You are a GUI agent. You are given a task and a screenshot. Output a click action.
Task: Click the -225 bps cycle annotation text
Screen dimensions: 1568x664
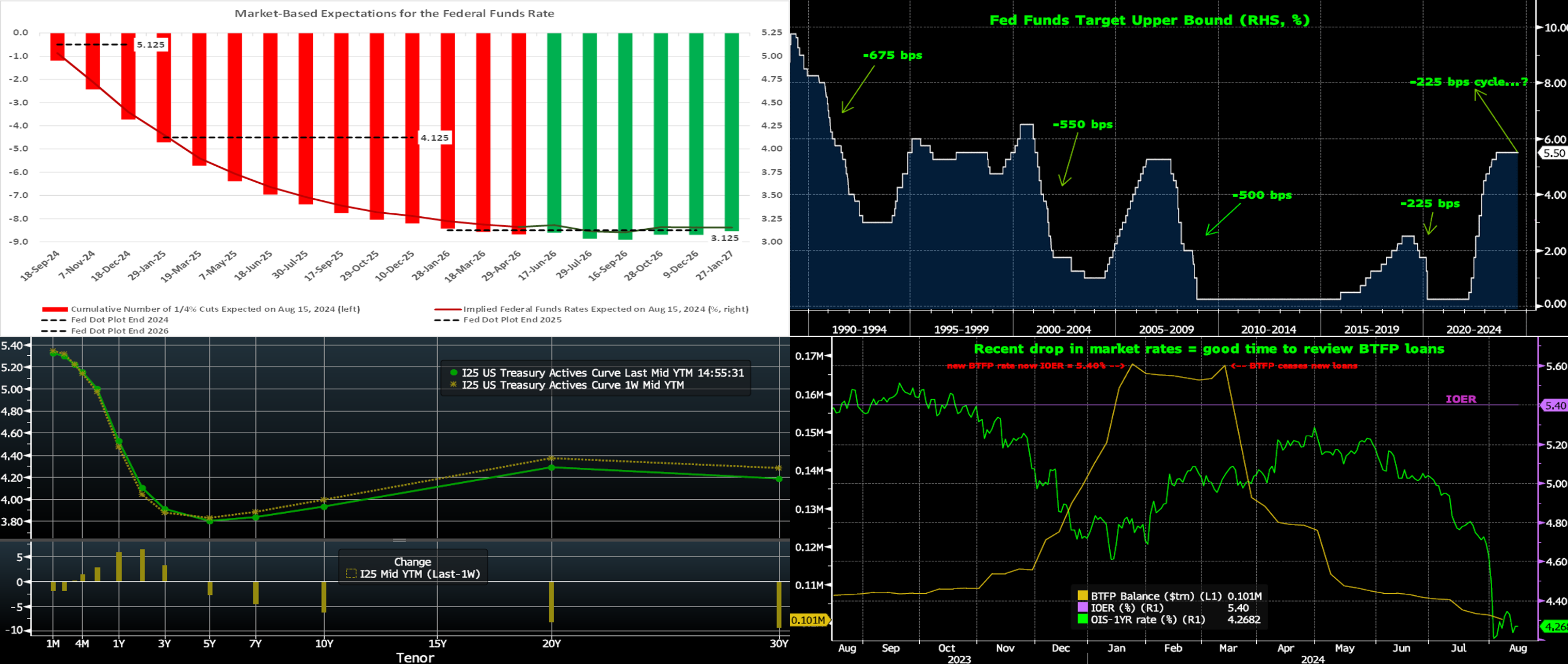pyautogui.click(x=1468, y=82)
